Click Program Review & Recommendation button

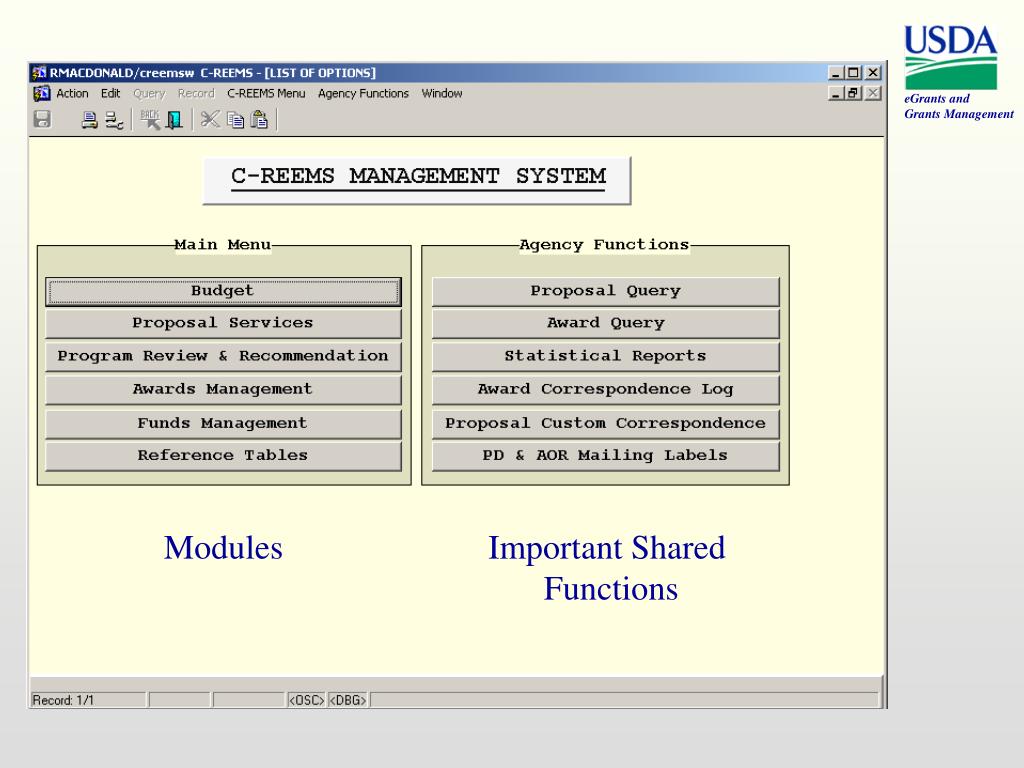223,357
